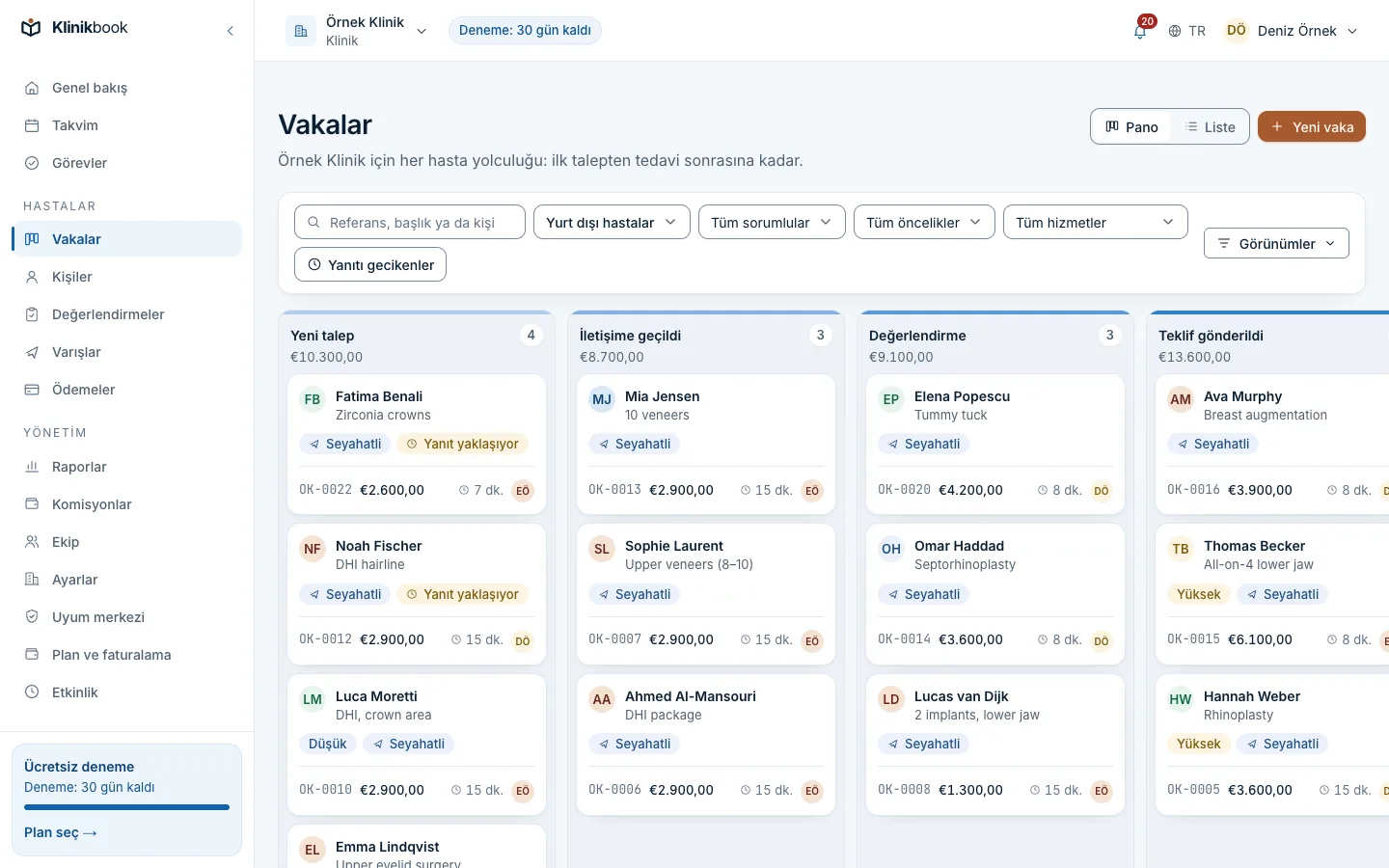Click the Plan seç link

click(x=61, y=832)
